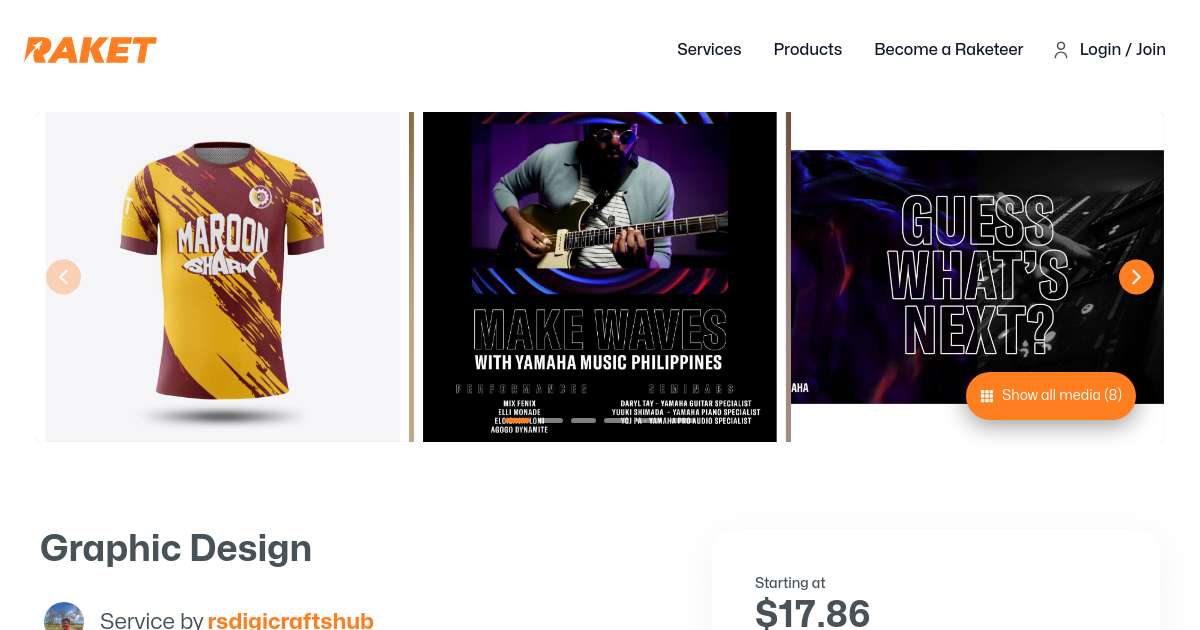Go back with the left carousel arrow

pos(63,277)
